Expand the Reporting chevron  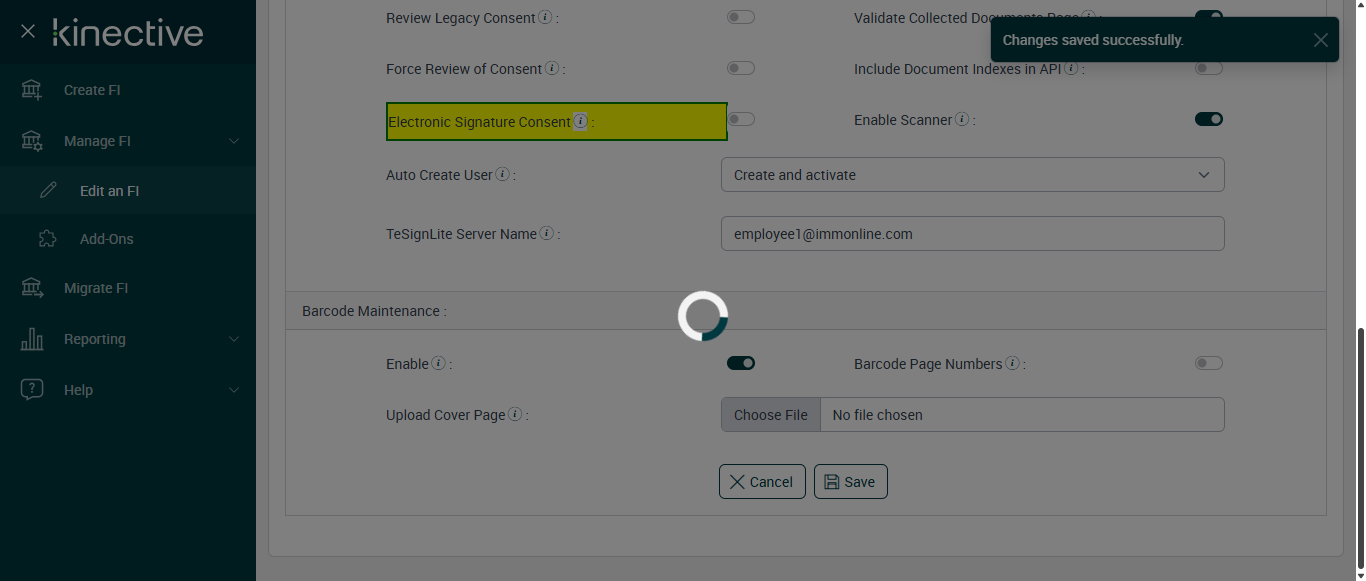pyautogui.click(x=234, y=339)
